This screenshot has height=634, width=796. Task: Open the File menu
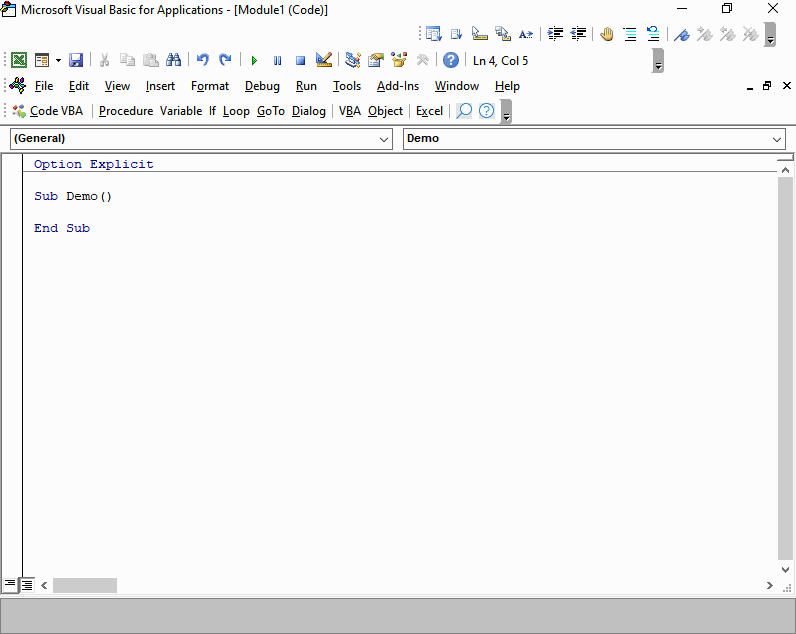44,86
